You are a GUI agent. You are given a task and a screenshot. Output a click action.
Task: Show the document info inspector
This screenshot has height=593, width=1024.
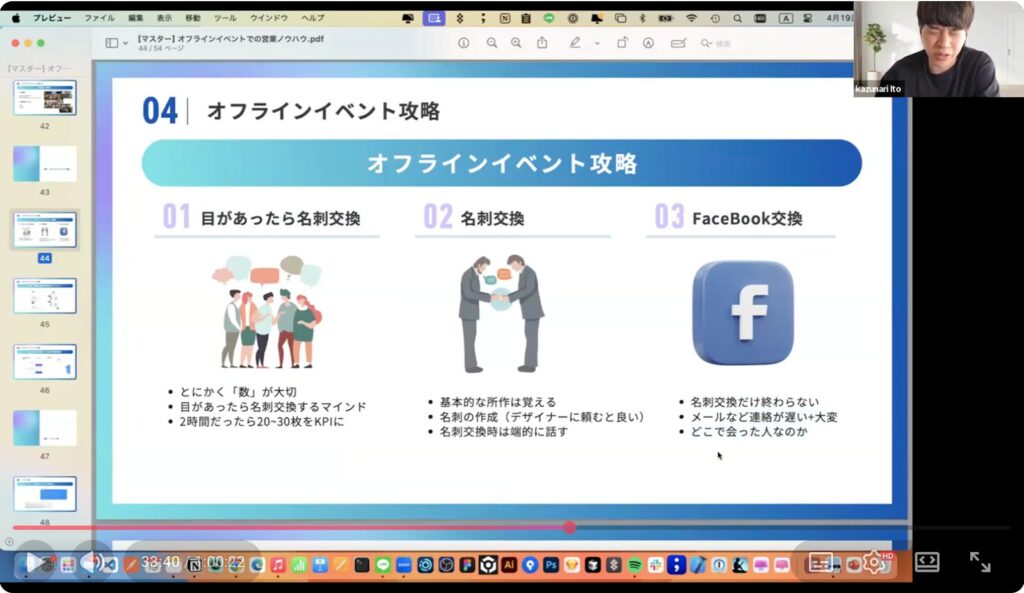[463, 43]
